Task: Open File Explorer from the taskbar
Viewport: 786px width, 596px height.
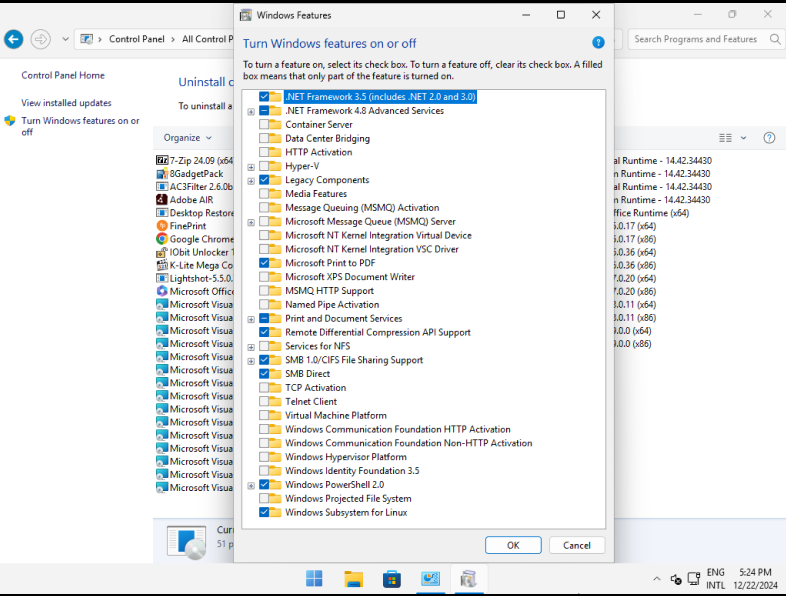Action: point(353,578)
